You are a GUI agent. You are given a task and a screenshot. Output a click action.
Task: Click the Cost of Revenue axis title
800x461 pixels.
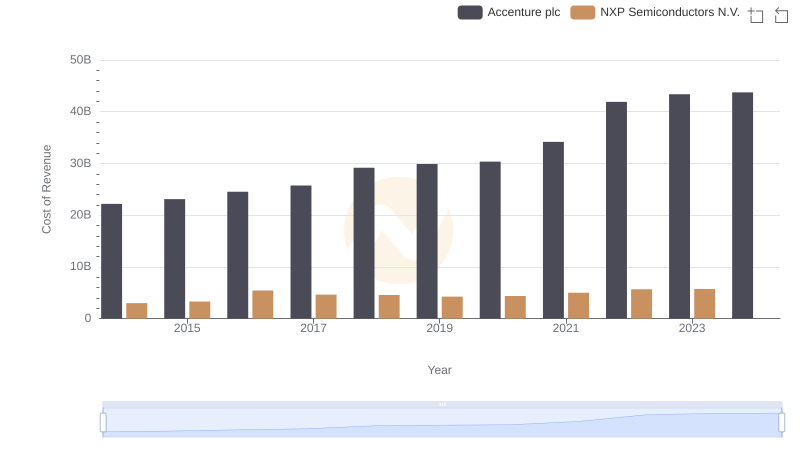click(46, 189)
